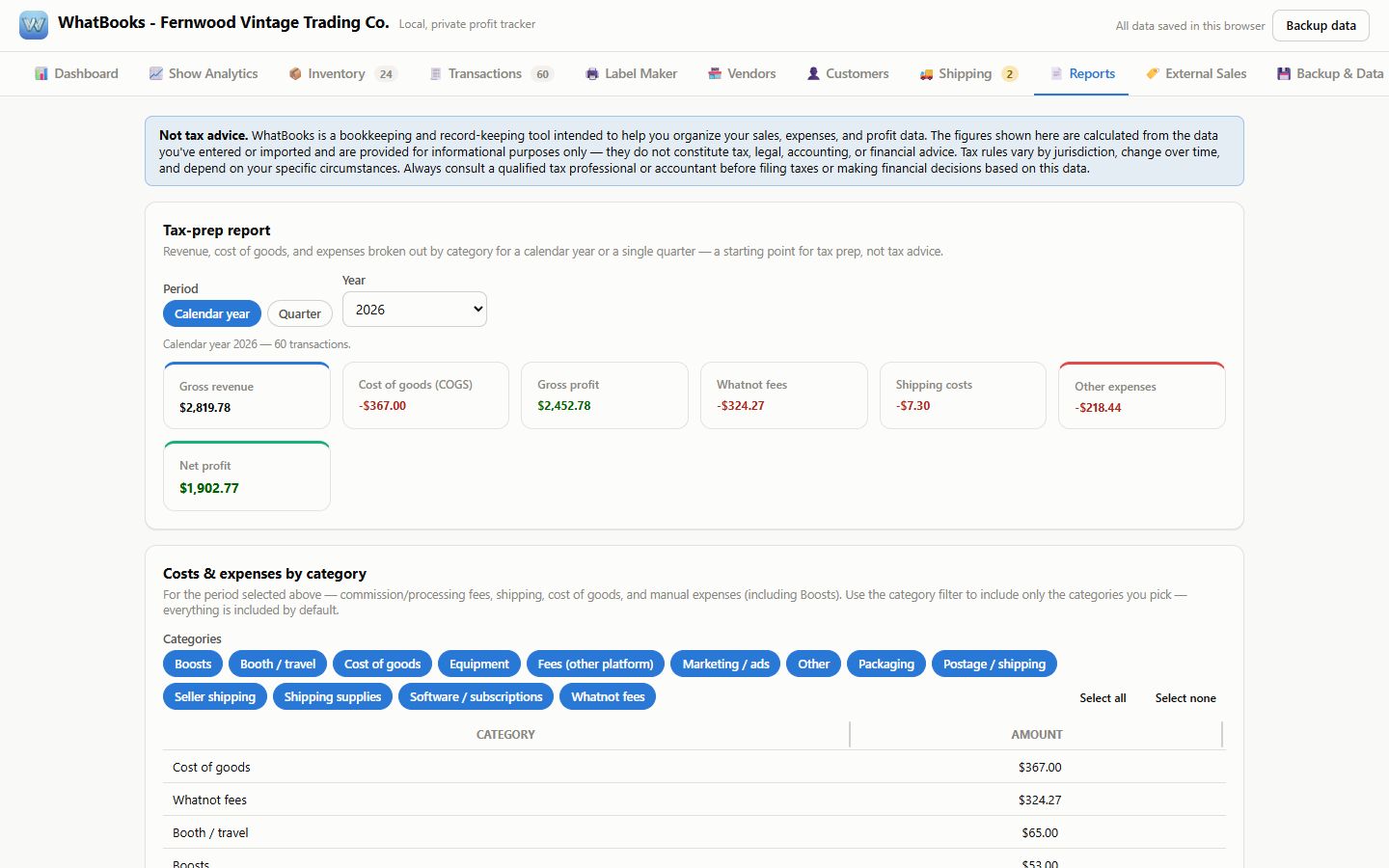The image size is (1389, 868).
Task: Click the Whatnot fees summary card
Action: (784, 395)
